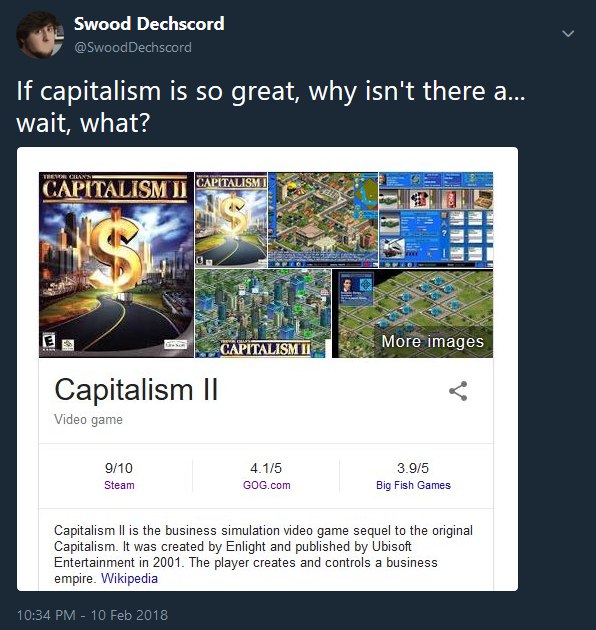Click More images overlay
This screenshot has height=630, width=596.
pos(432,342)
